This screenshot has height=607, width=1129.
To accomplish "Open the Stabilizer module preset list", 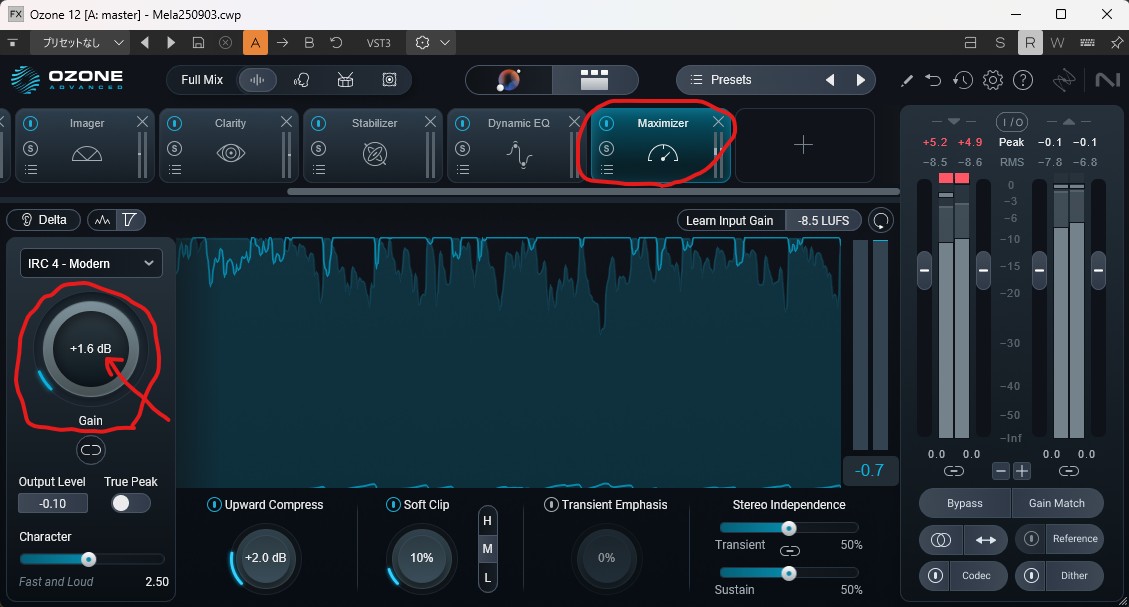I will click(319, 170).
